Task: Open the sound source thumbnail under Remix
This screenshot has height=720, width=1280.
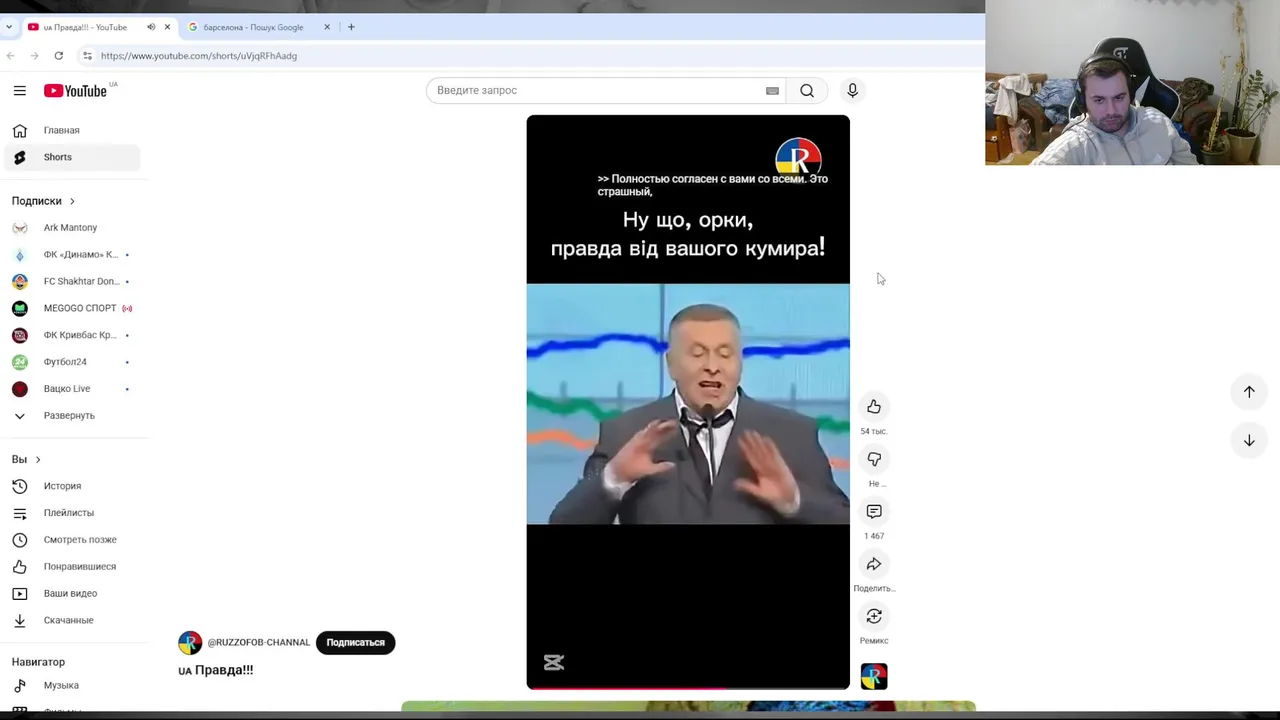Action: [874, 677]
